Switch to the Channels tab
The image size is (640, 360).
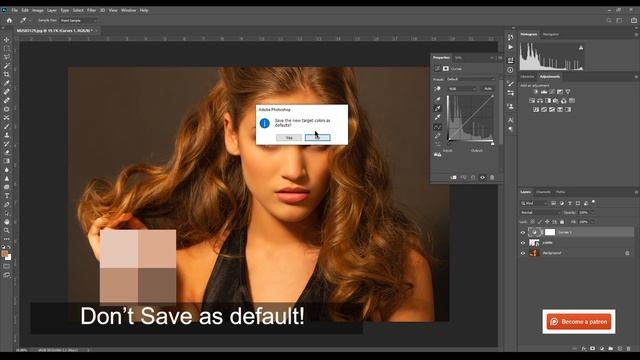click(543, 192)
